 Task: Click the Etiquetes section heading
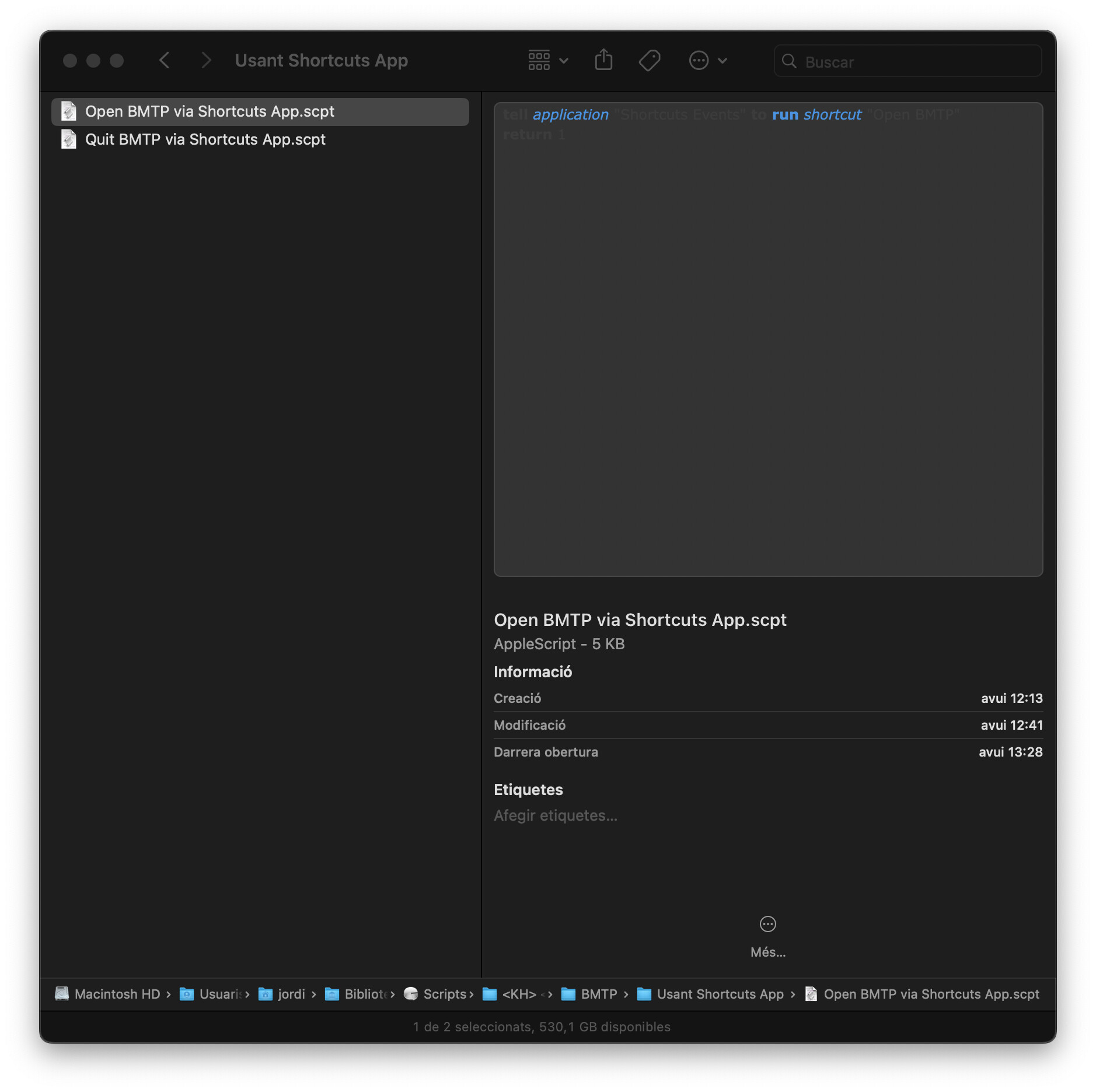(x=528, y=790)
